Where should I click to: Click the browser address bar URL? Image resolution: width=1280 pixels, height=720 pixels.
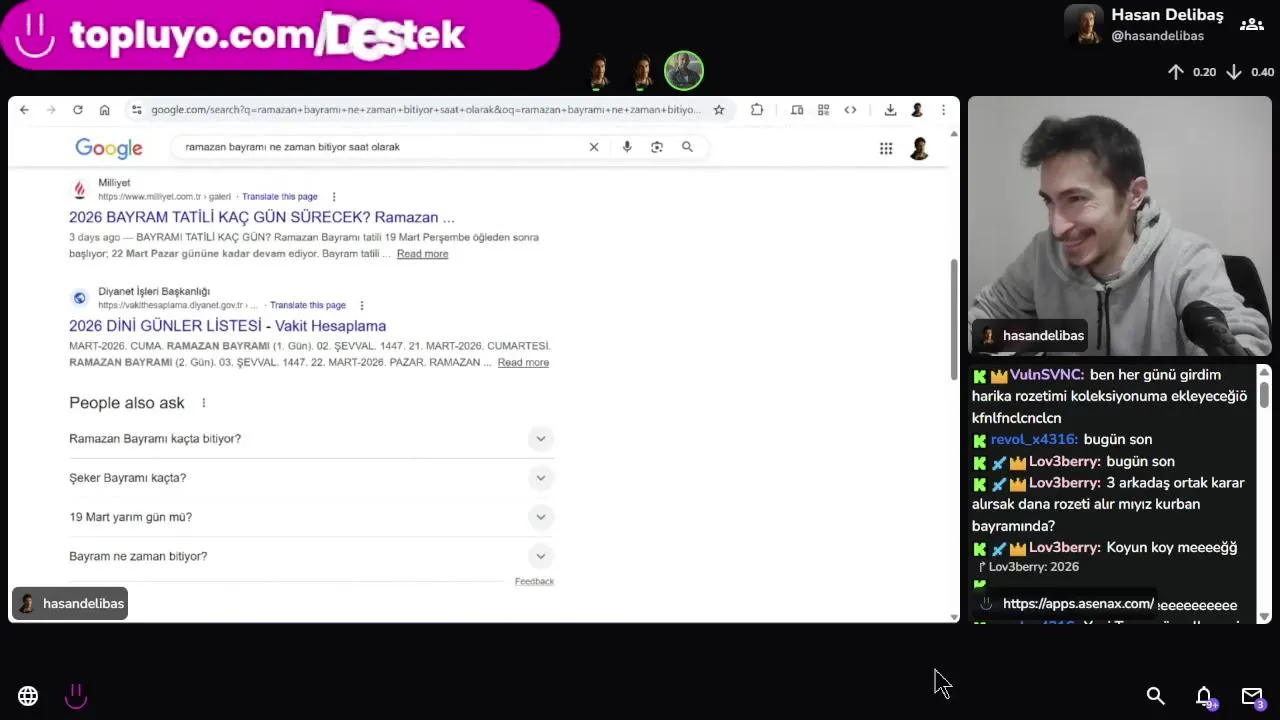(425, 110)
